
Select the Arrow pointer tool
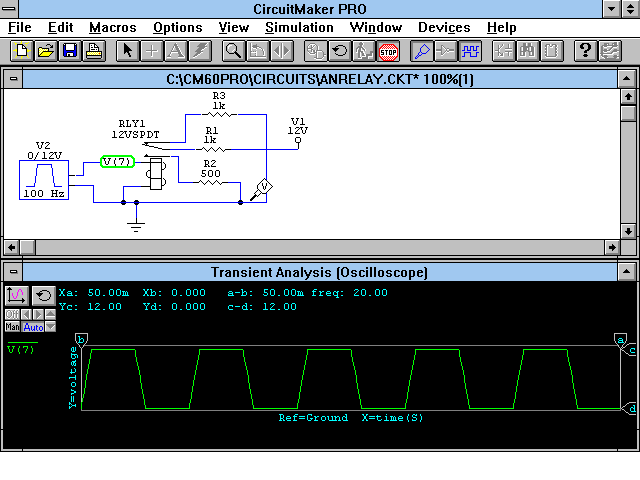pyautogui.click(x=128, y=50)
